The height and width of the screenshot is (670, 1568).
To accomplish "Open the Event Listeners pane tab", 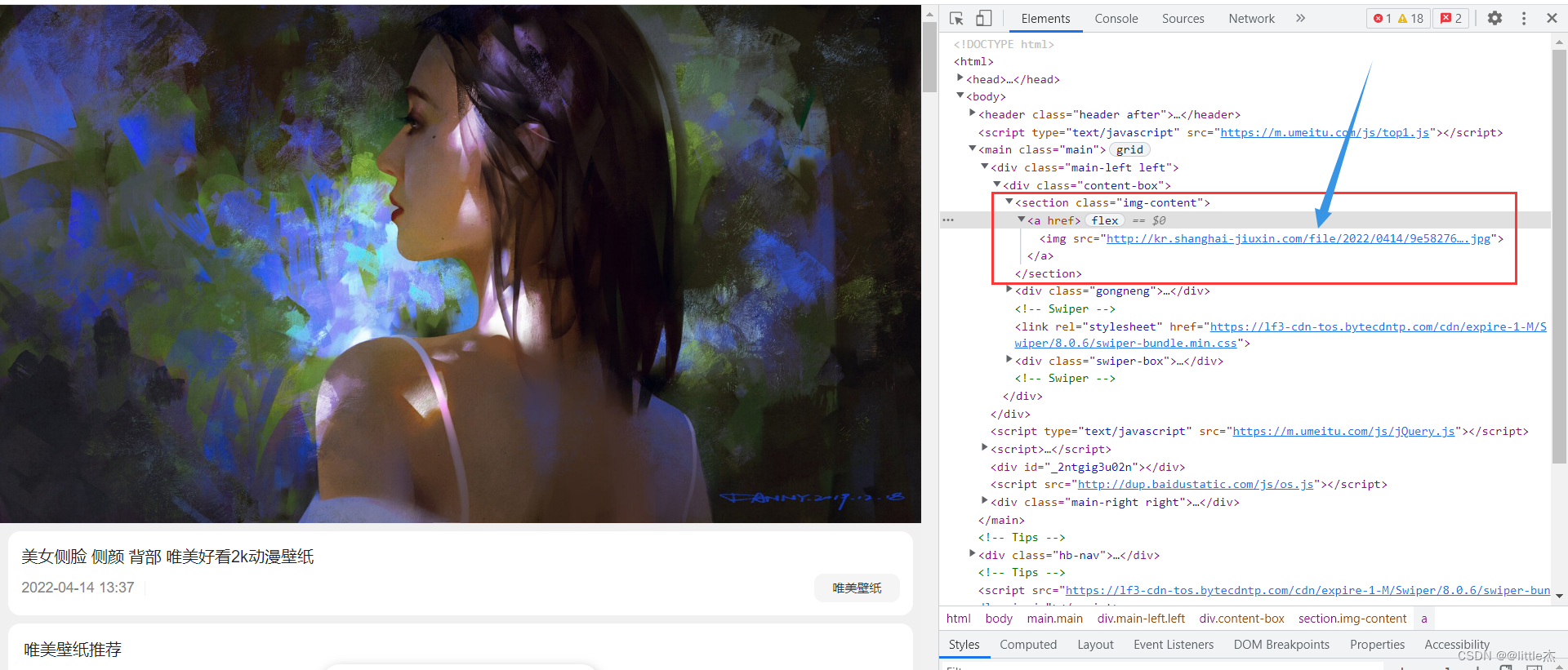I will pyautogui.click(x=1174, y=645).
